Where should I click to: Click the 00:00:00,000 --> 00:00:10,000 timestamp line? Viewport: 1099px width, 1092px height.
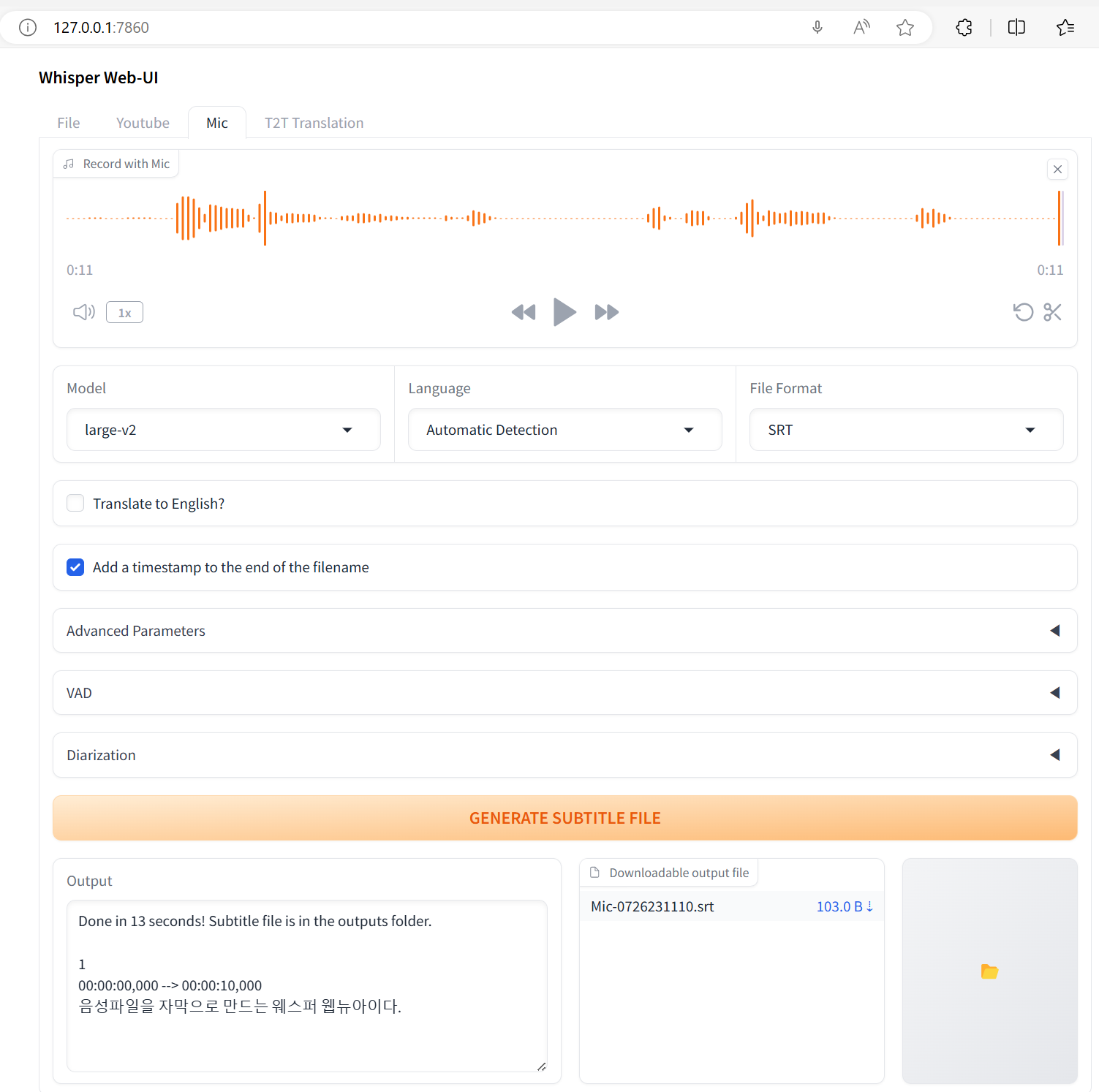coord(170,985)
